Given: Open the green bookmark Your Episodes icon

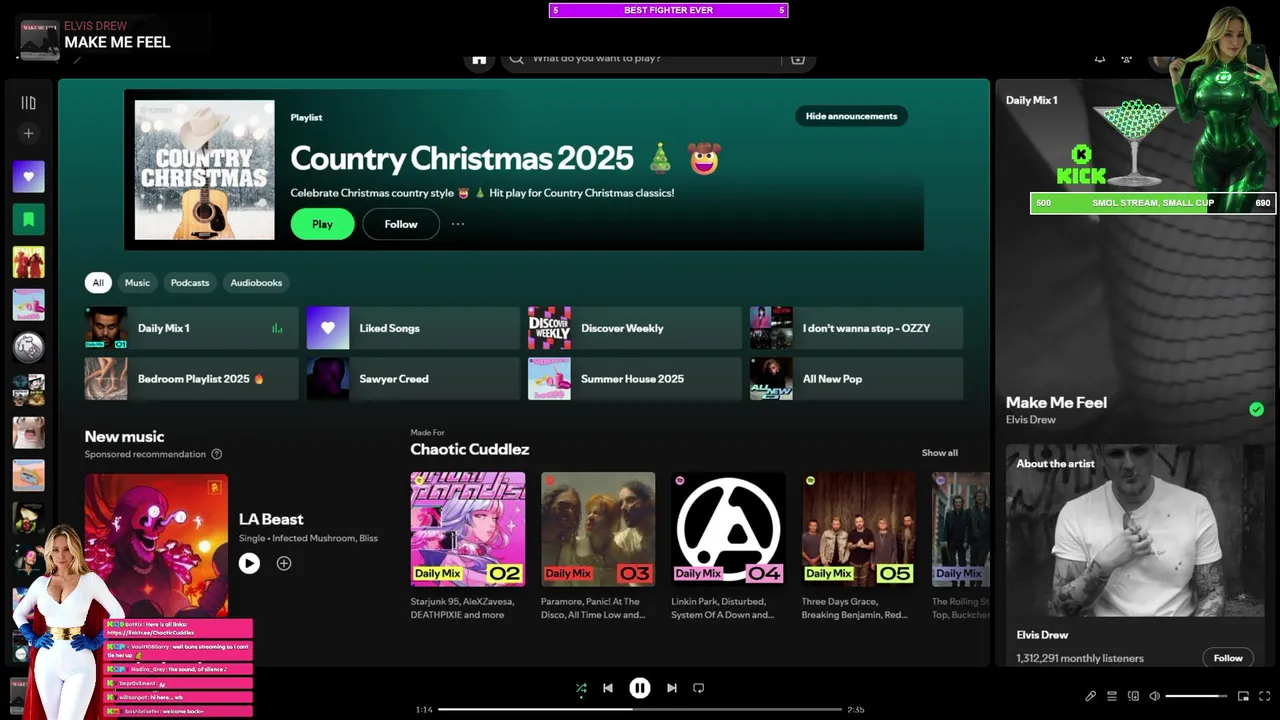Looking at the screenshot, I should coord(28,219).
